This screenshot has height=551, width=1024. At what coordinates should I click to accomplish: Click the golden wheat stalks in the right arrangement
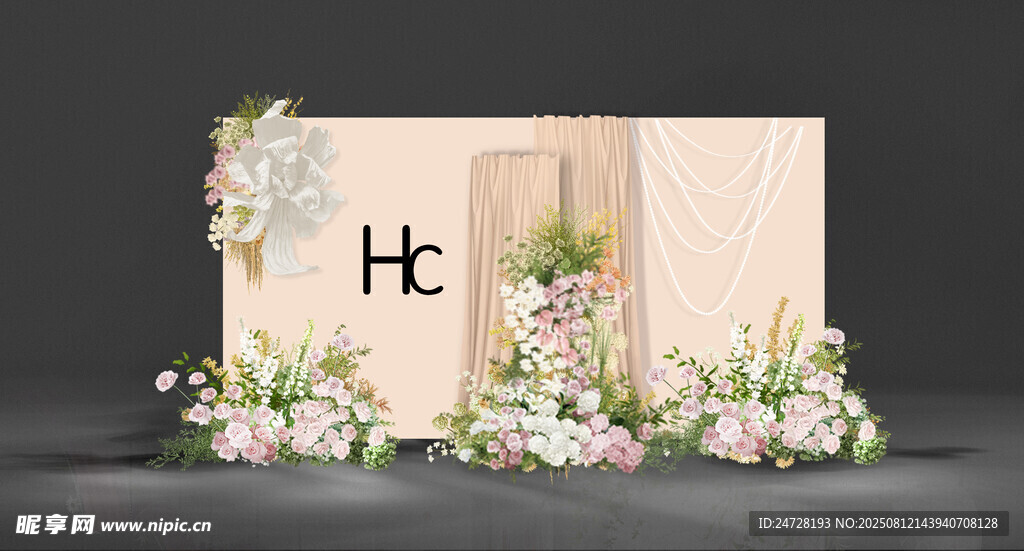click(777, 325)
